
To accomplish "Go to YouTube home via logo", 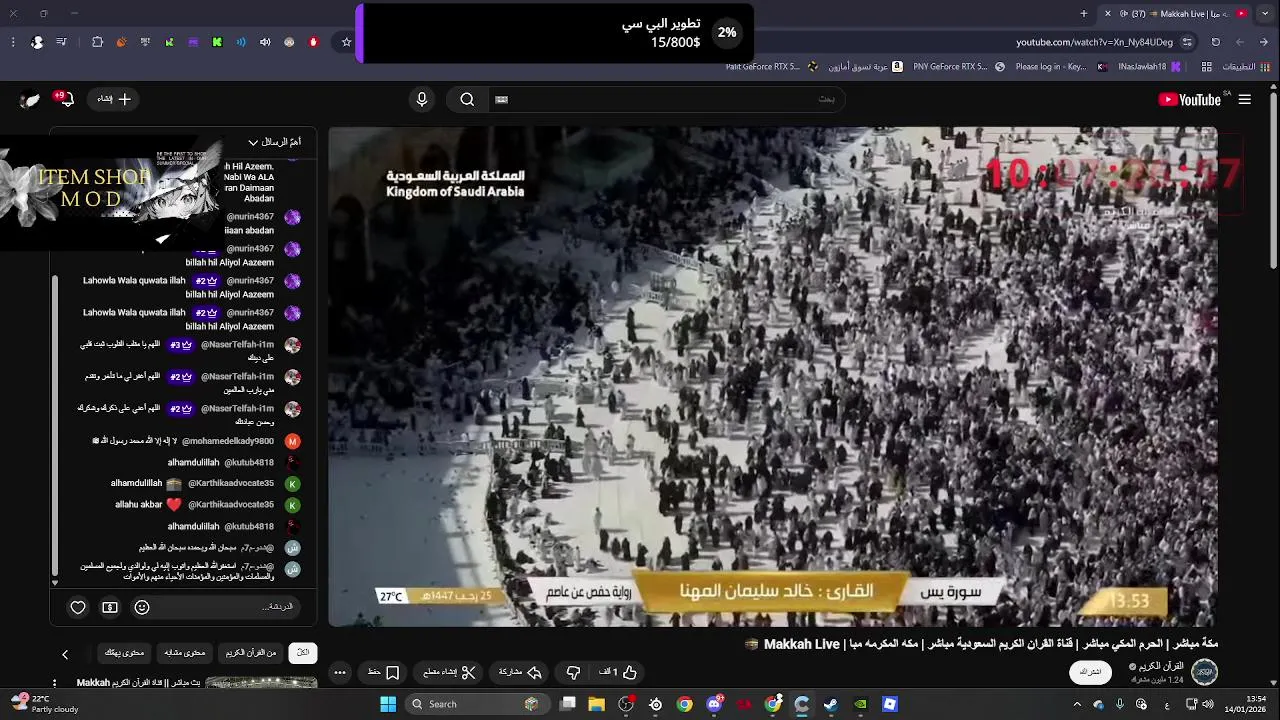I will 1189,99.
